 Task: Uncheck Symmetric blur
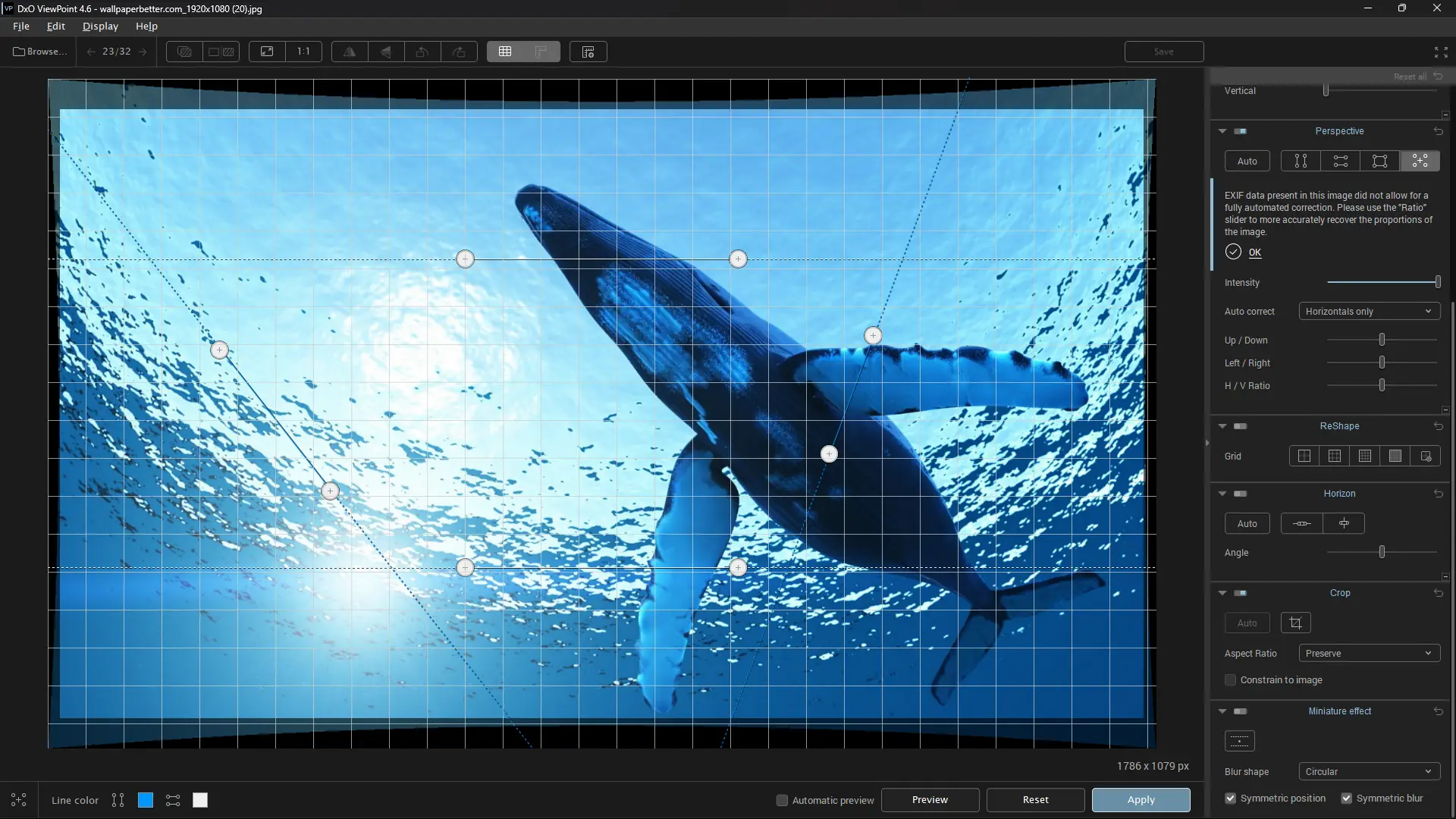[1347, 799]
